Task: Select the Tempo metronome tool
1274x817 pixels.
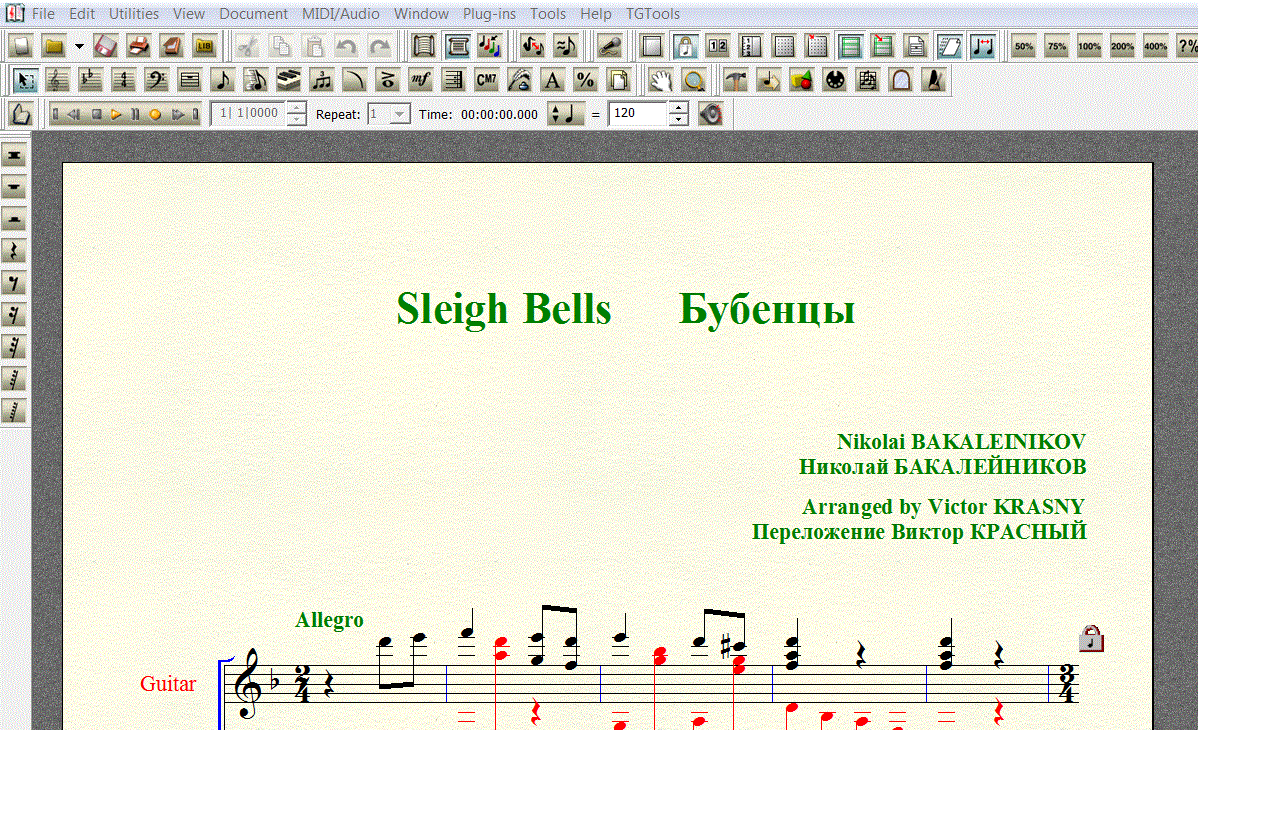Action: point(933,80)
